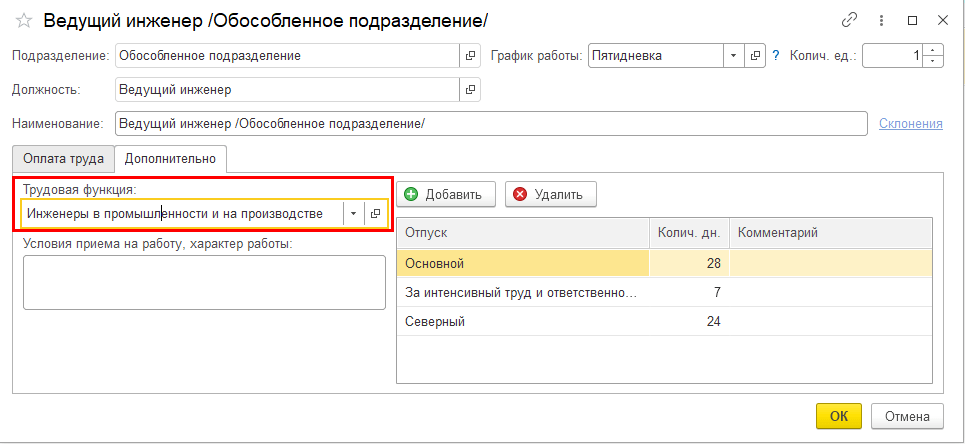Open the Трудовая функция linked record
The width and height of the screenshot is (965, 444).
[376, 213]
